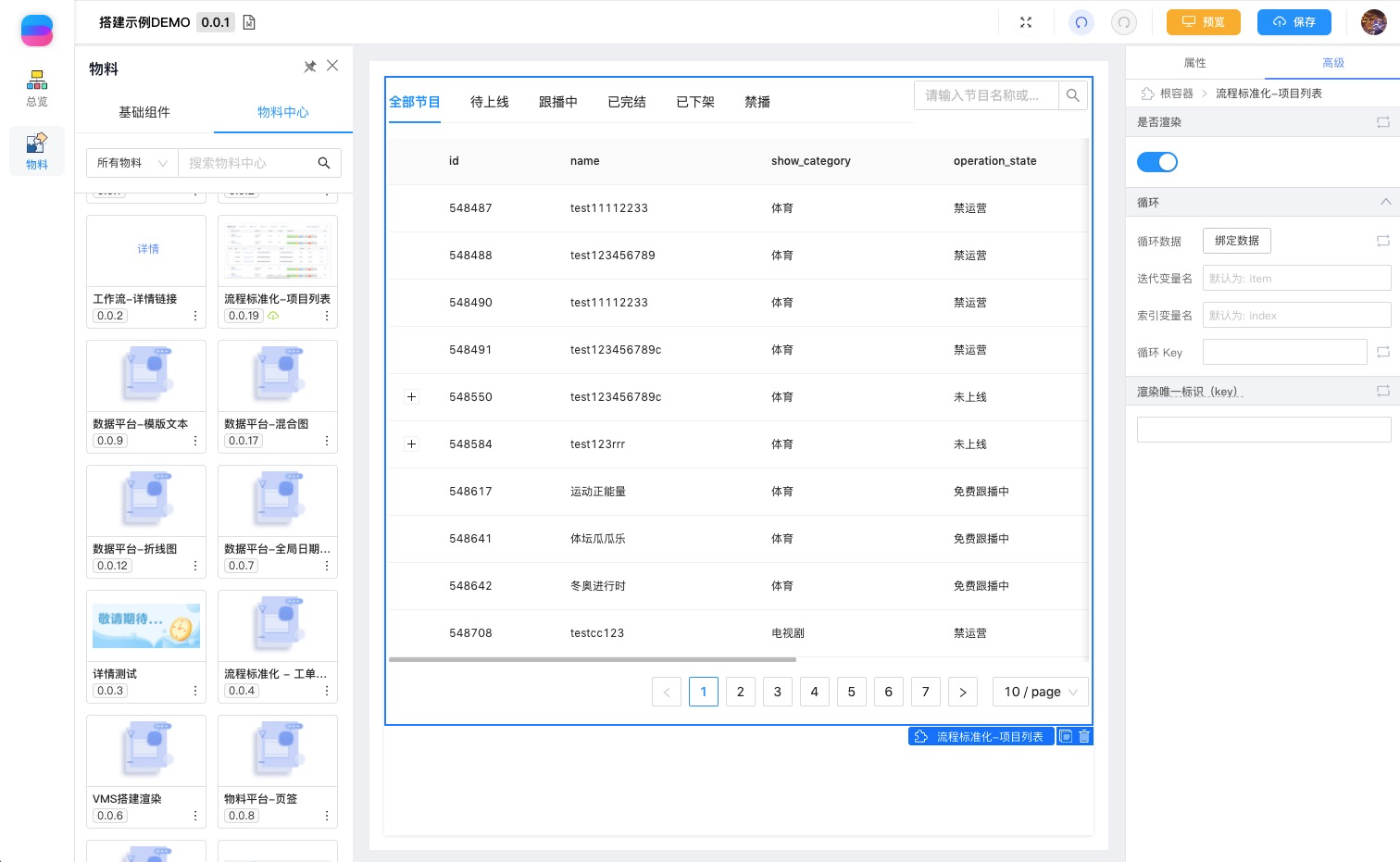1400x862 pixels.
Task: Focus the 索引变量名 input field
Action: (1296, 315)
